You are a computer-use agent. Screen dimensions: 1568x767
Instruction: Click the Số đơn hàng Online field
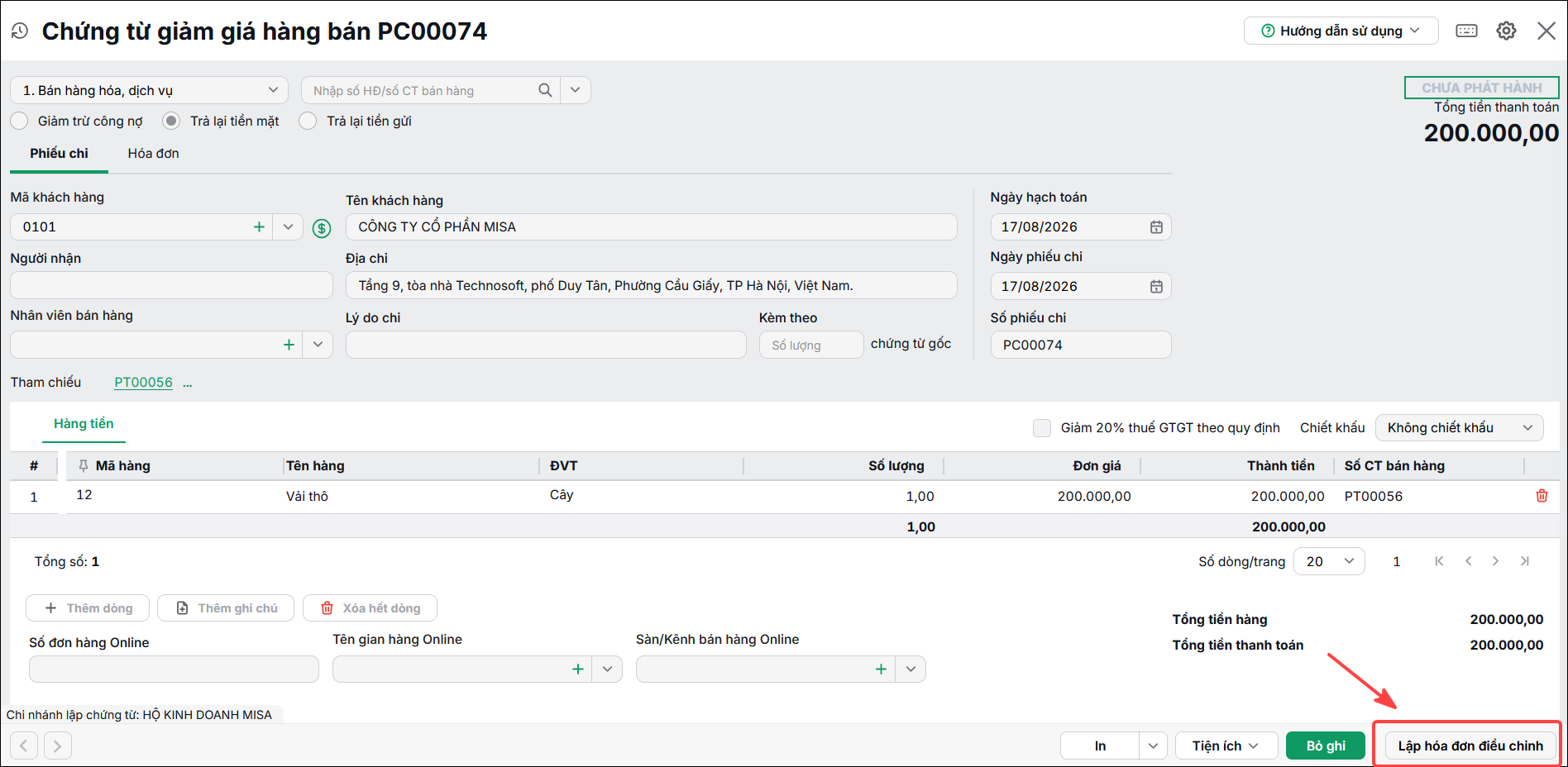point(174,669)
